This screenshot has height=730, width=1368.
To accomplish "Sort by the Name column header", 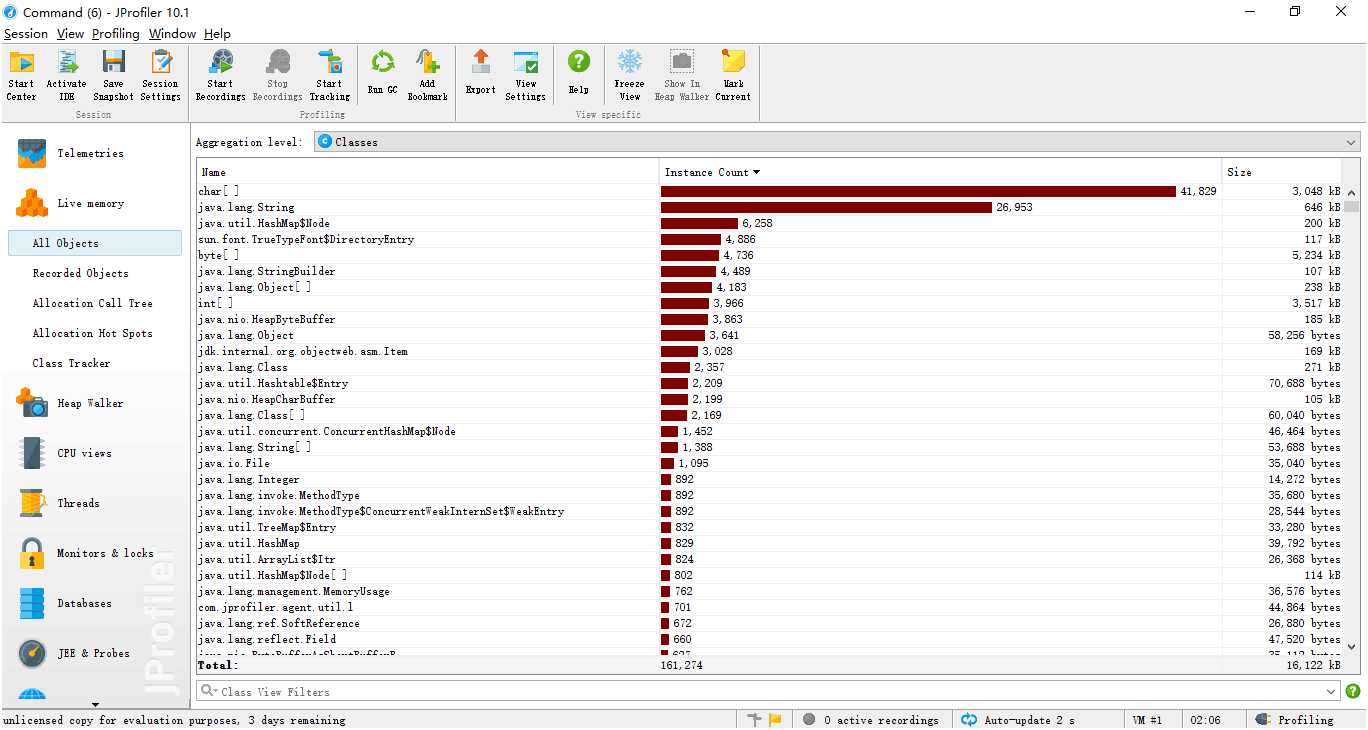I will point(428,172).
